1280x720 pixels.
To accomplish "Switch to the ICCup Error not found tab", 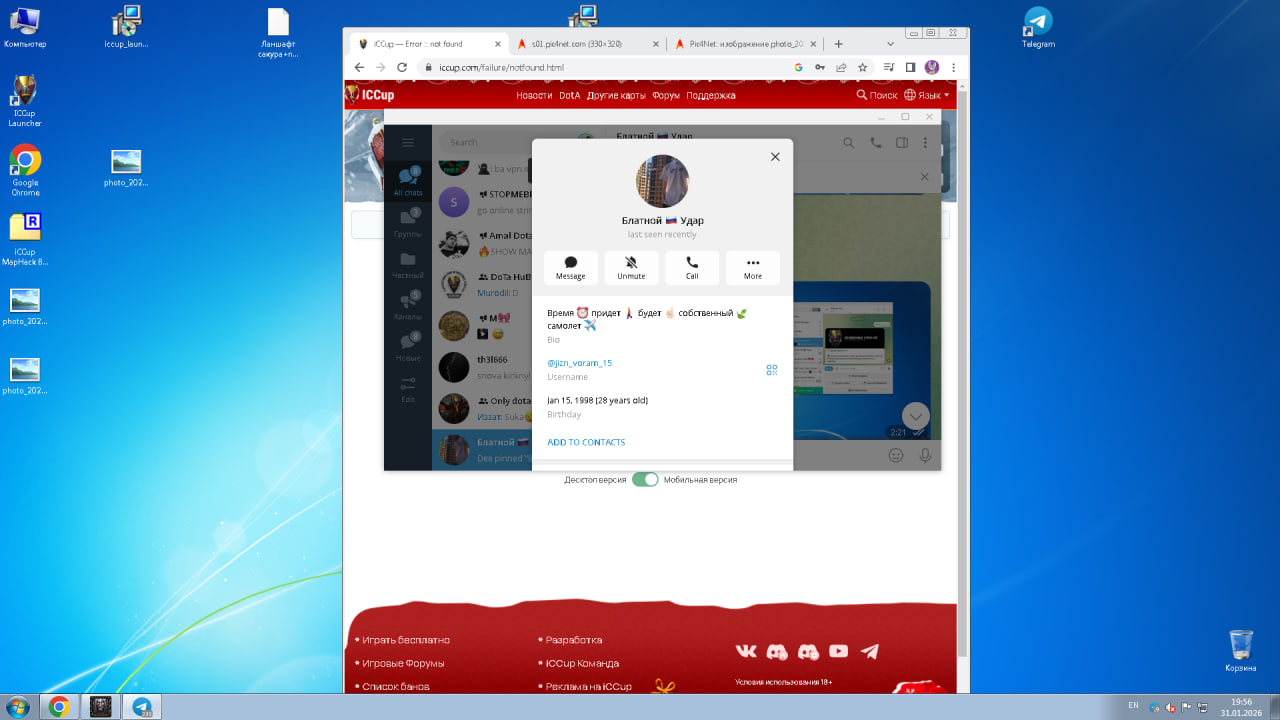I will pos(429,44).
